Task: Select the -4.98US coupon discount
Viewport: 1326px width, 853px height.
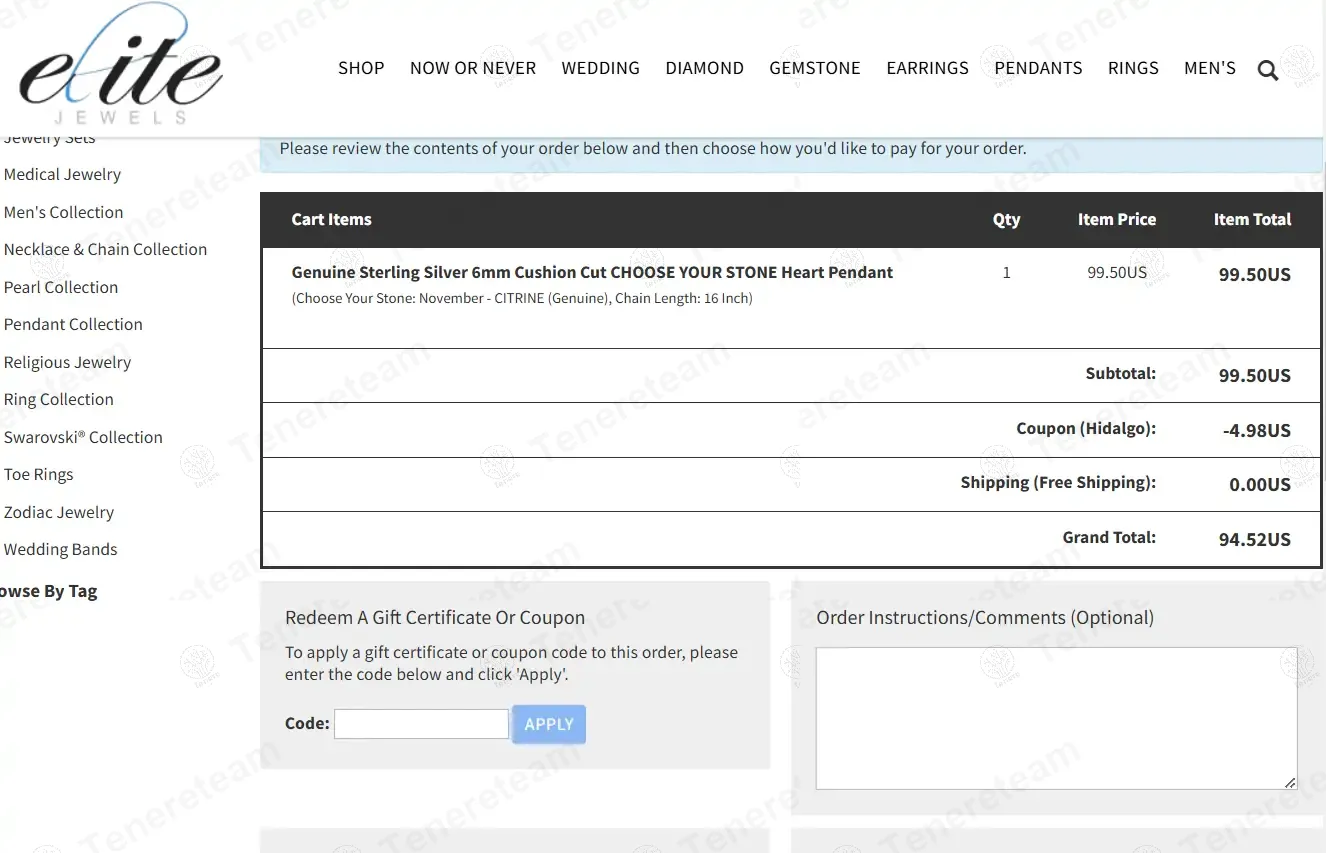Action: tap(1256, 430)
